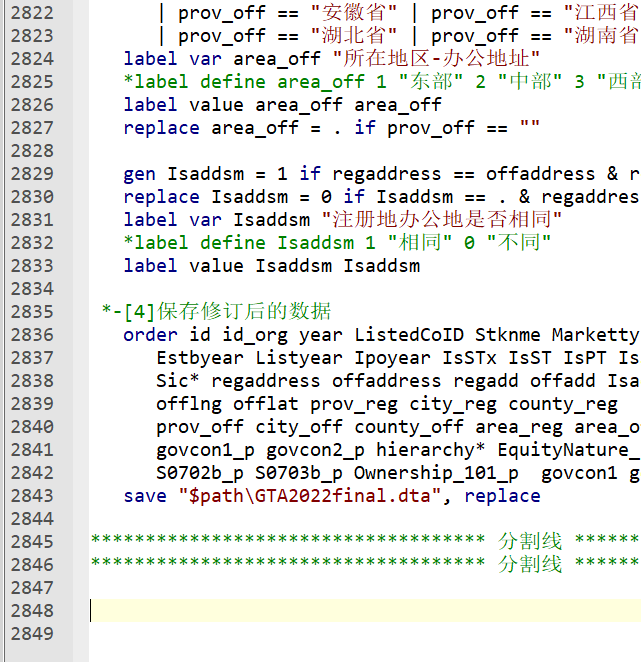Screen dimensions: 641x662
Task: Click line number 2828 of the blank line
Action: point(33,151)
